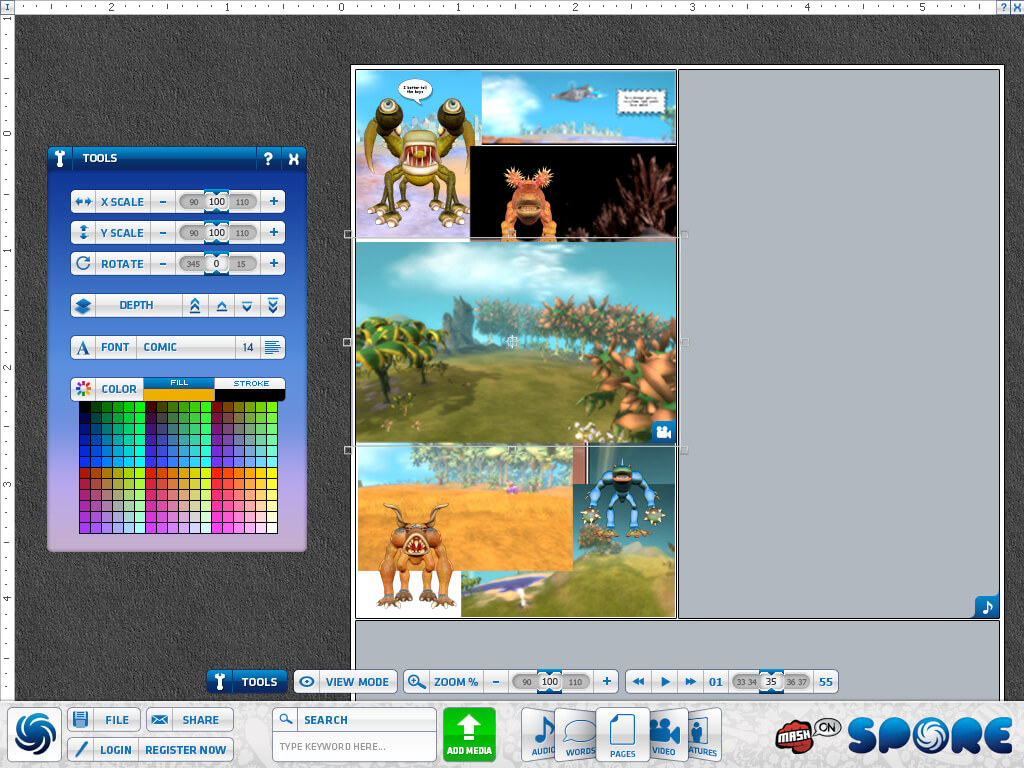Open the Pages media tab
This screenshot has width=1024, height=768.
[622, 735]
